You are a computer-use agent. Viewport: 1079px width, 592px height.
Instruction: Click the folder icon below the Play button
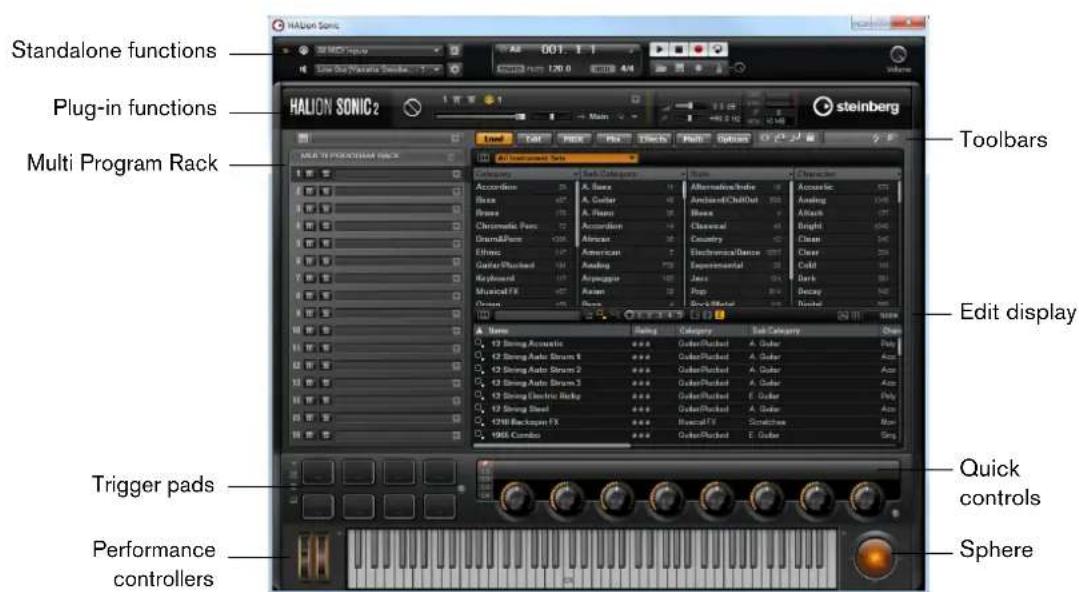point(660,67)
